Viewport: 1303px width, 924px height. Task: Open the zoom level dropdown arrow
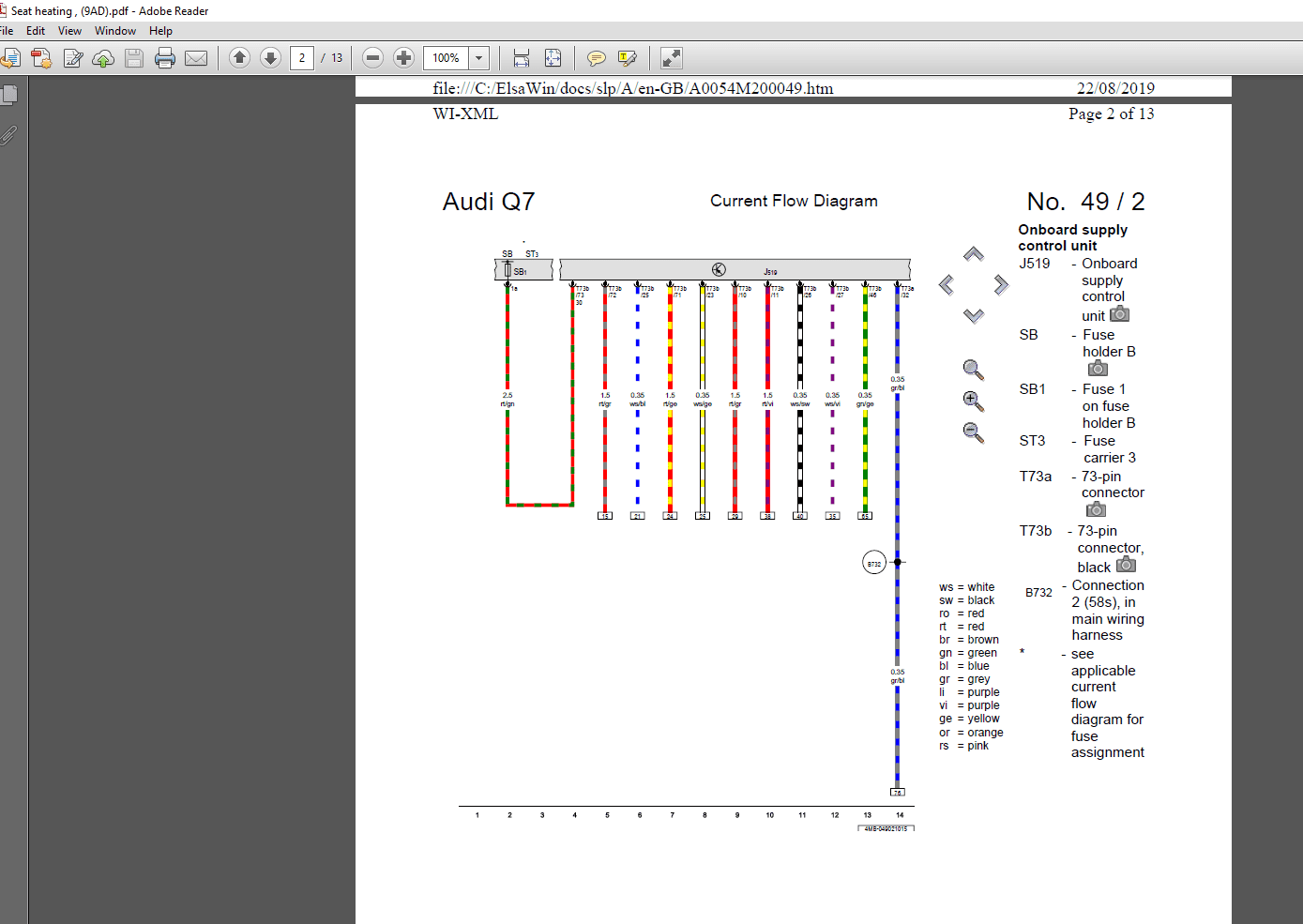(x=478, y=58)
